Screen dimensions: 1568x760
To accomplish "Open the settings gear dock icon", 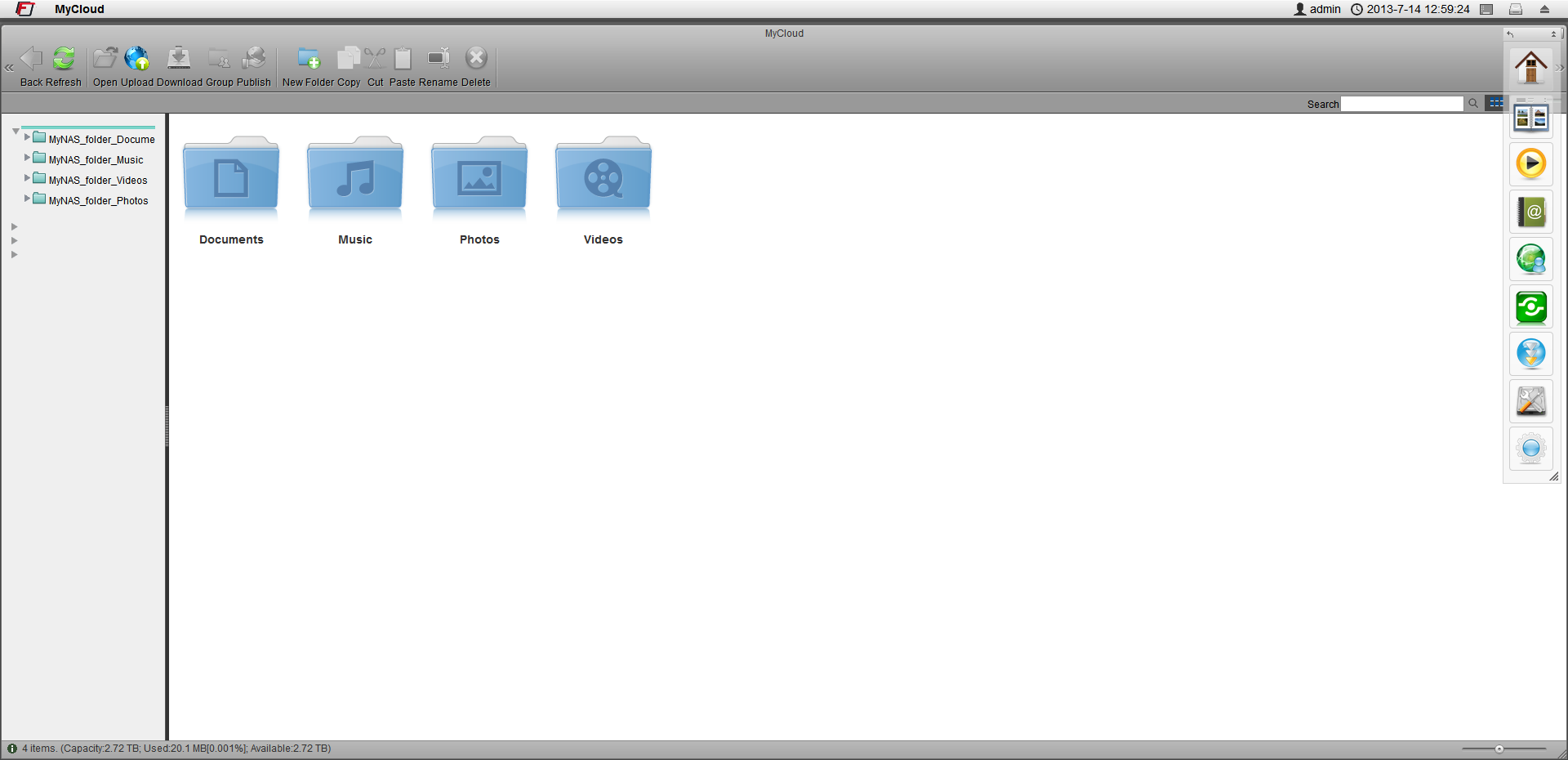I will (1531, 449).
